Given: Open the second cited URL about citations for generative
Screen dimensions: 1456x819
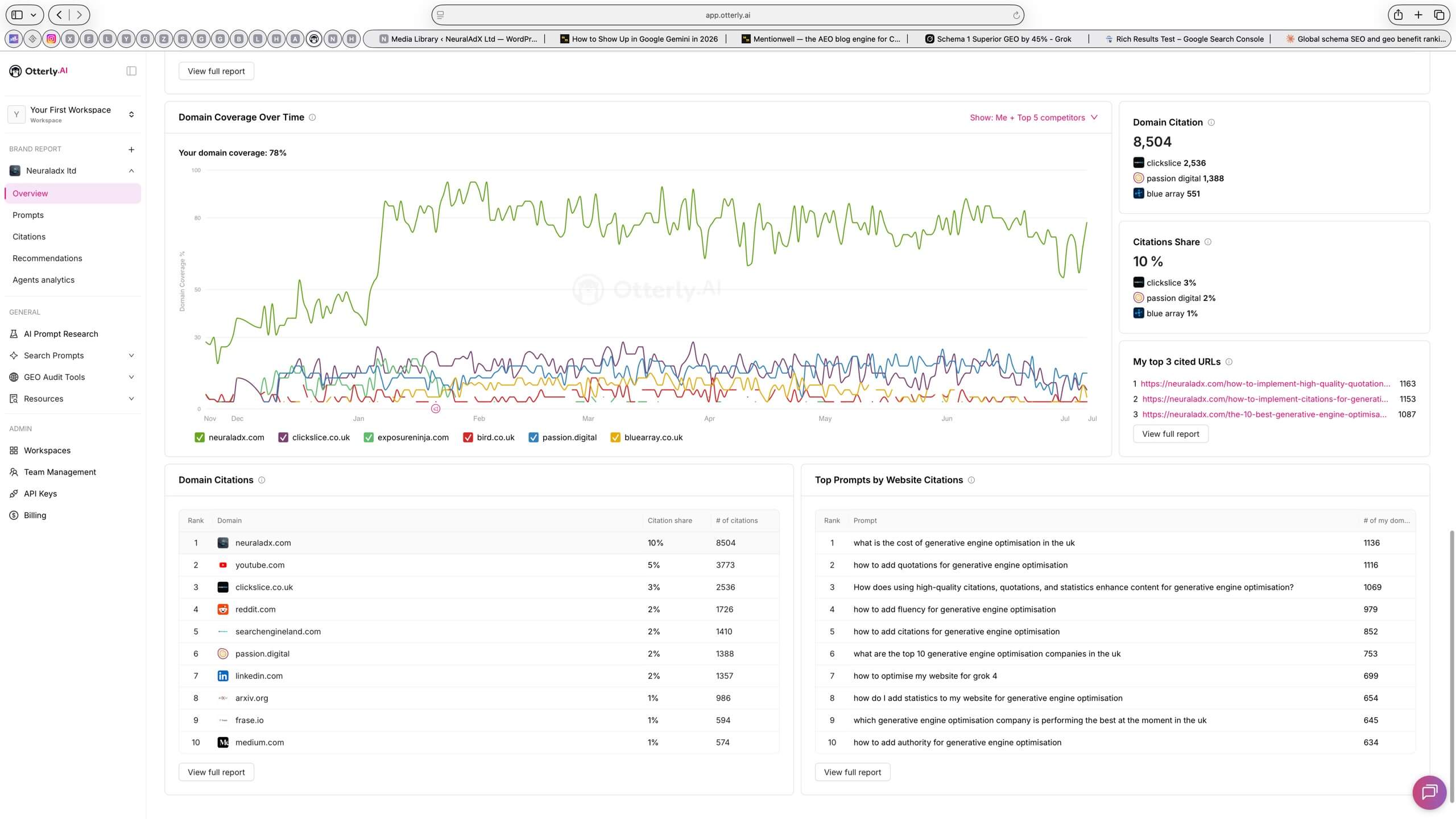Looking at the screenshot, I should 1265,399.
